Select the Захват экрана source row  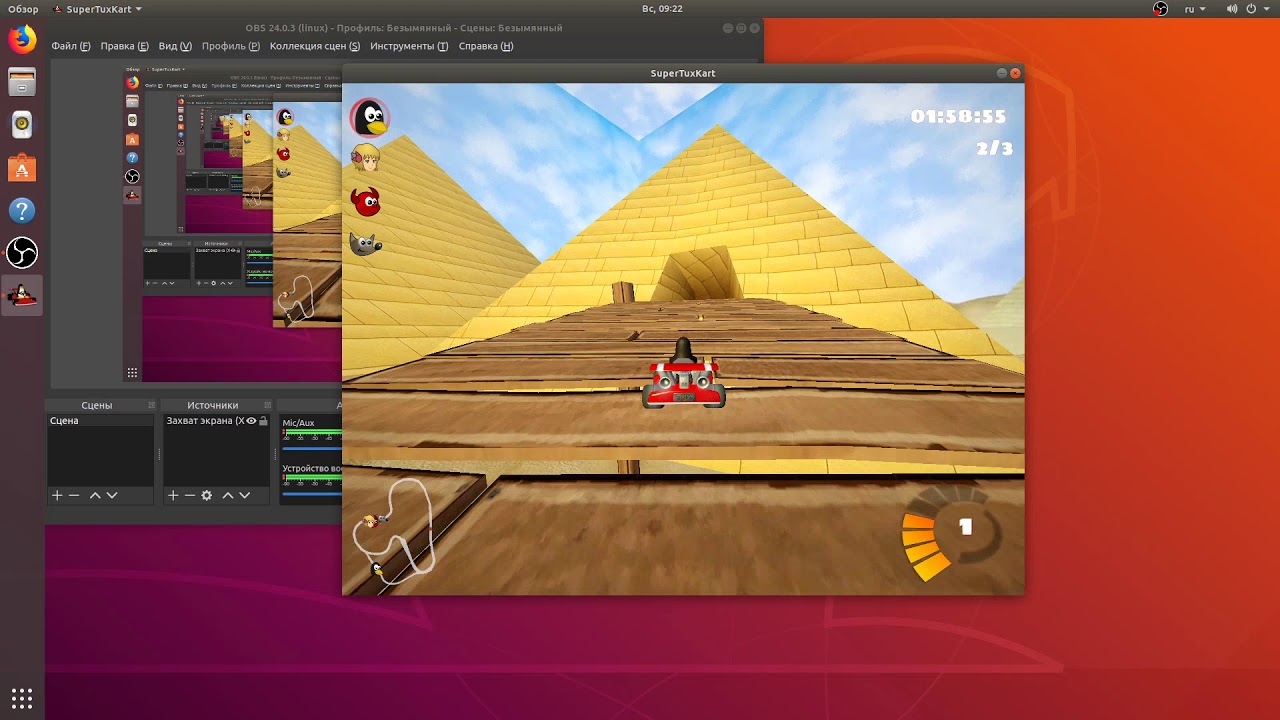pos(217,421)
